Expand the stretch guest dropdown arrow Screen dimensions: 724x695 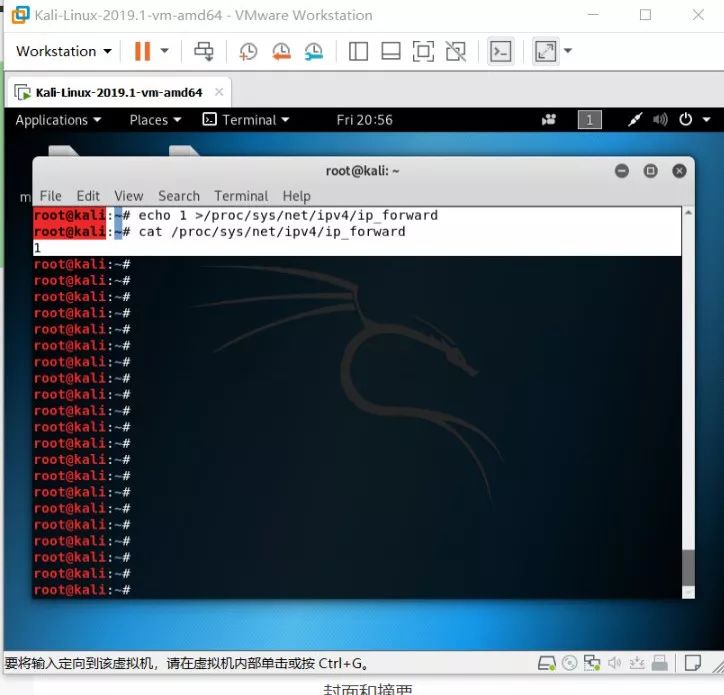(x=568, y=50)
